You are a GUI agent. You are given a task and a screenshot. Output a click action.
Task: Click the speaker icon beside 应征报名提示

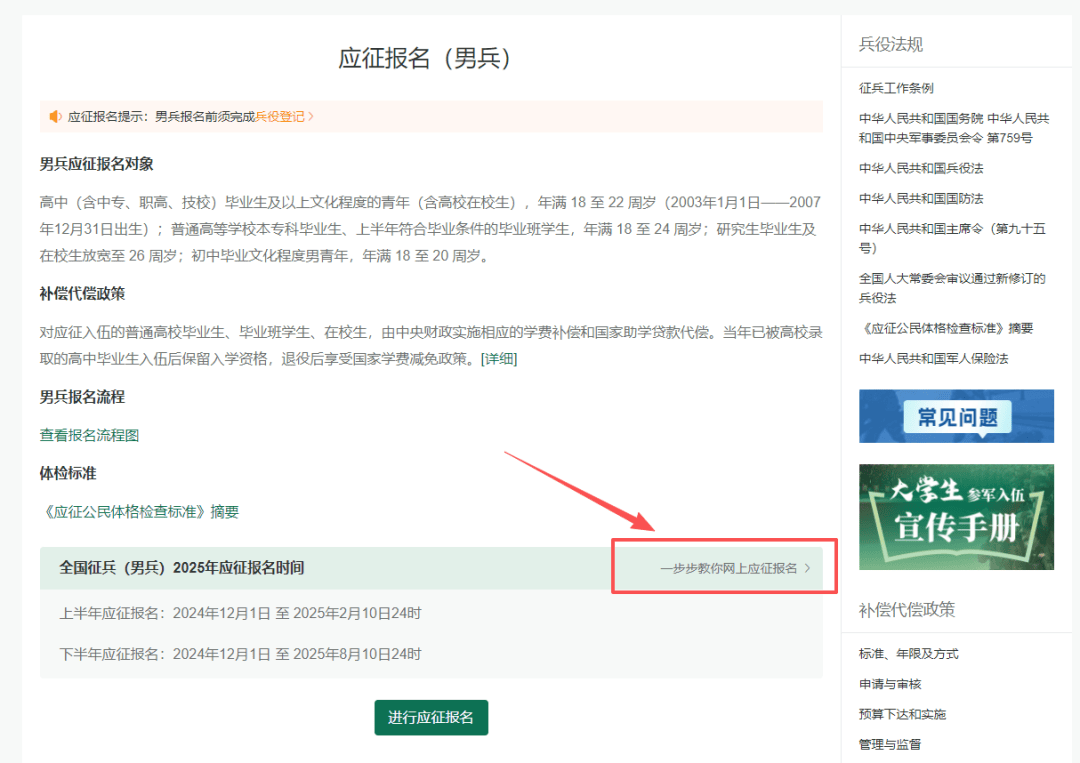click(55, 117)
